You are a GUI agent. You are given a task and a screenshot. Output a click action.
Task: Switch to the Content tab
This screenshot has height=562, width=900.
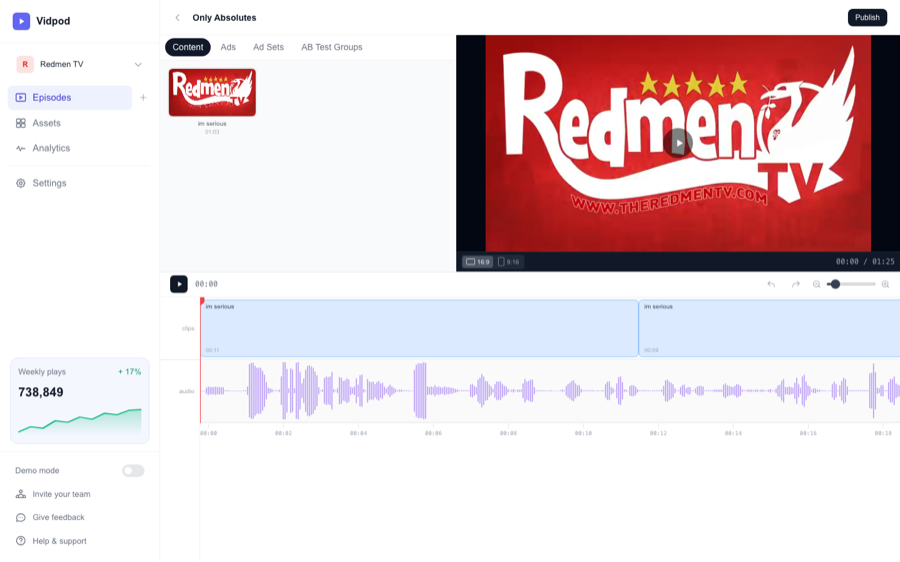[188, 47]
